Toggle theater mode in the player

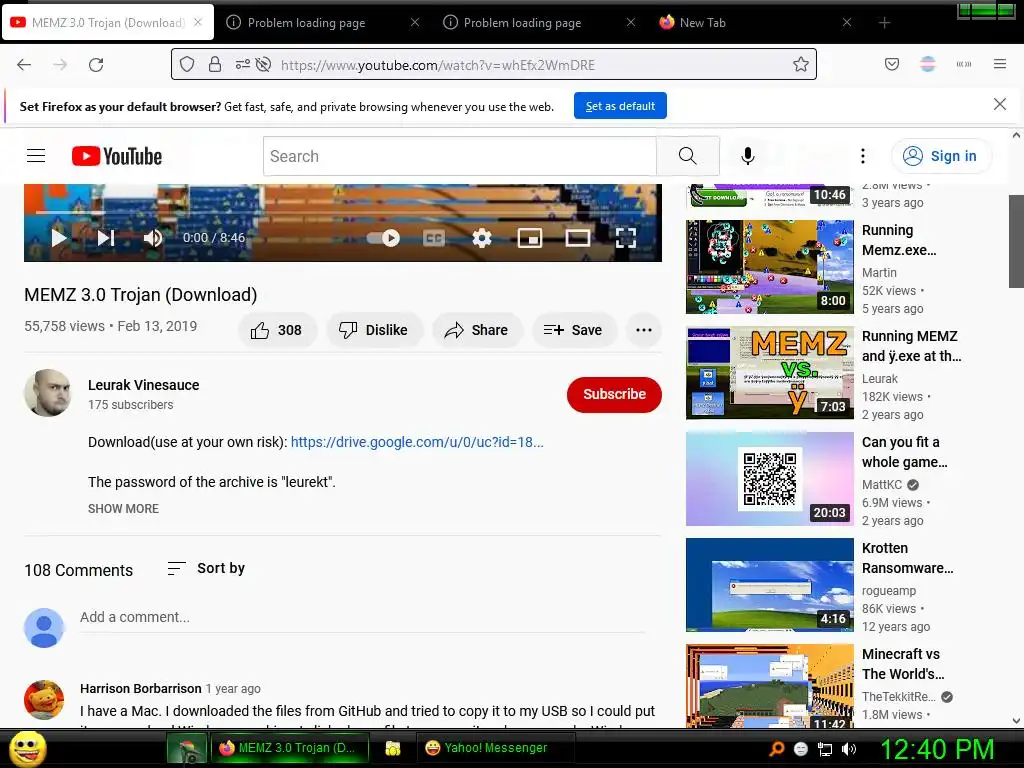[577, 238]
